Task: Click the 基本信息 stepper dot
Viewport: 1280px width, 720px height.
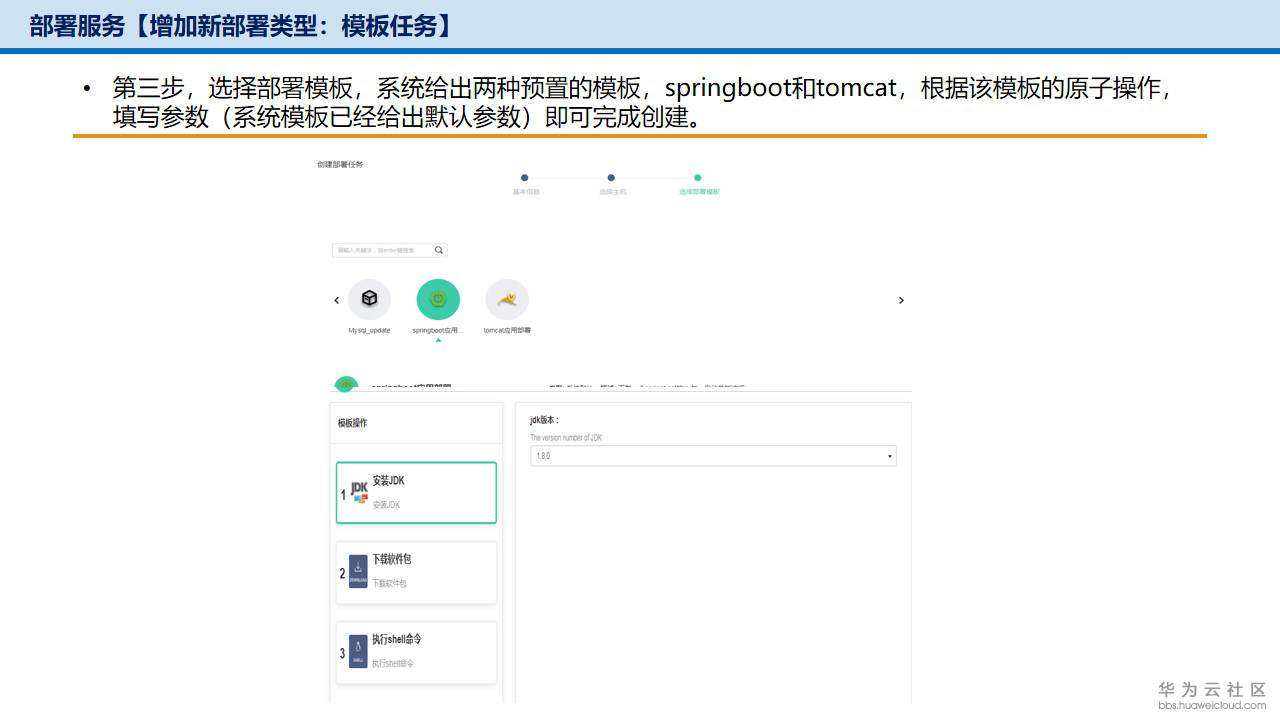Action: (x=524, y=176)
